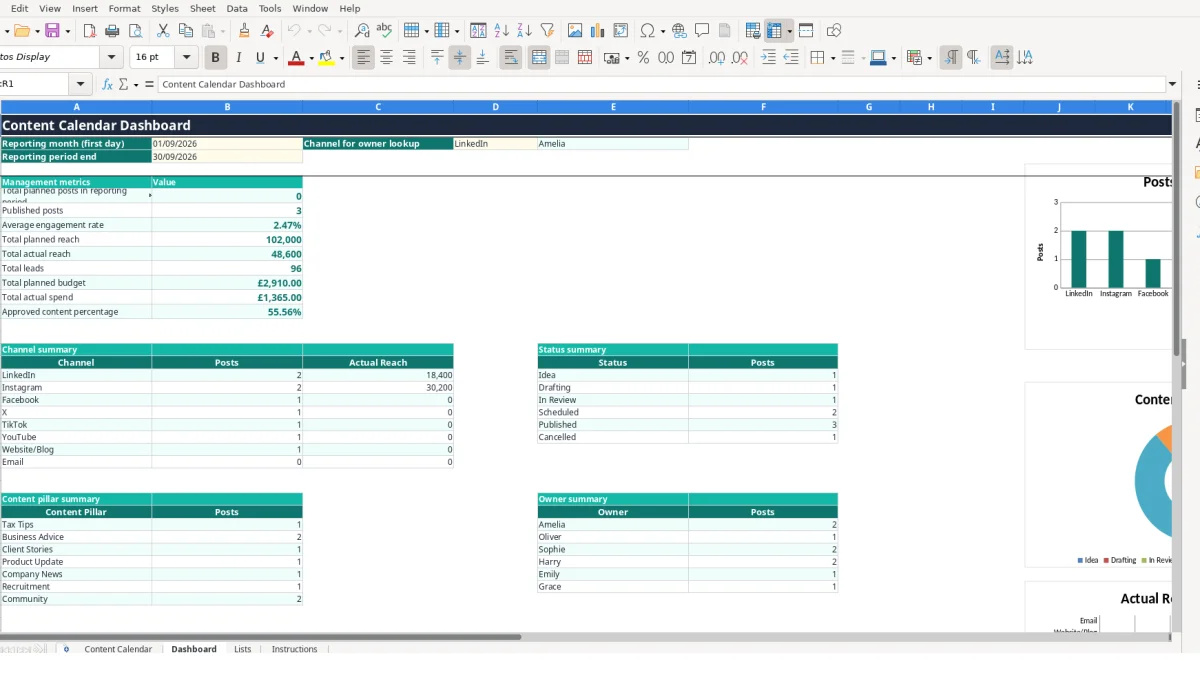Click the Print icon
This screenshot has height=675, width=1200.
tap(113, 31)
